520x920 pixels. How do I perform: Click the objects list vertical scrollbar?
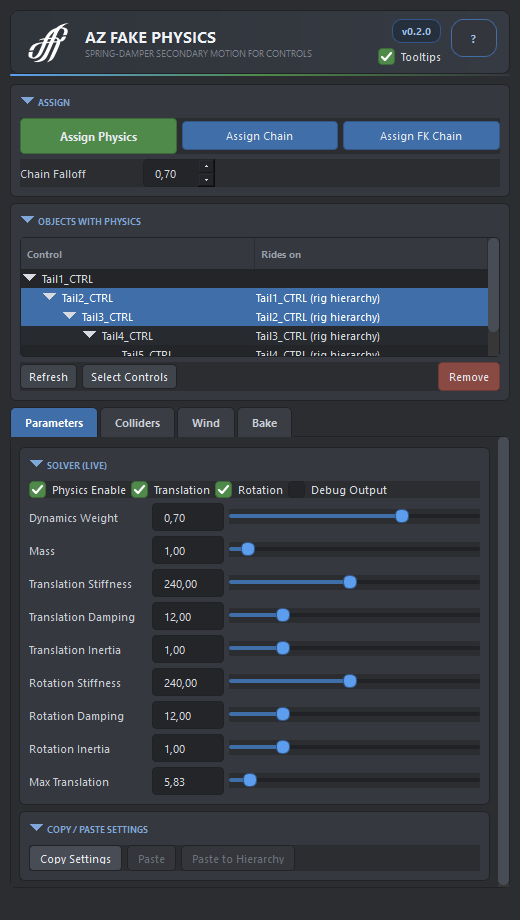[494, 285]
